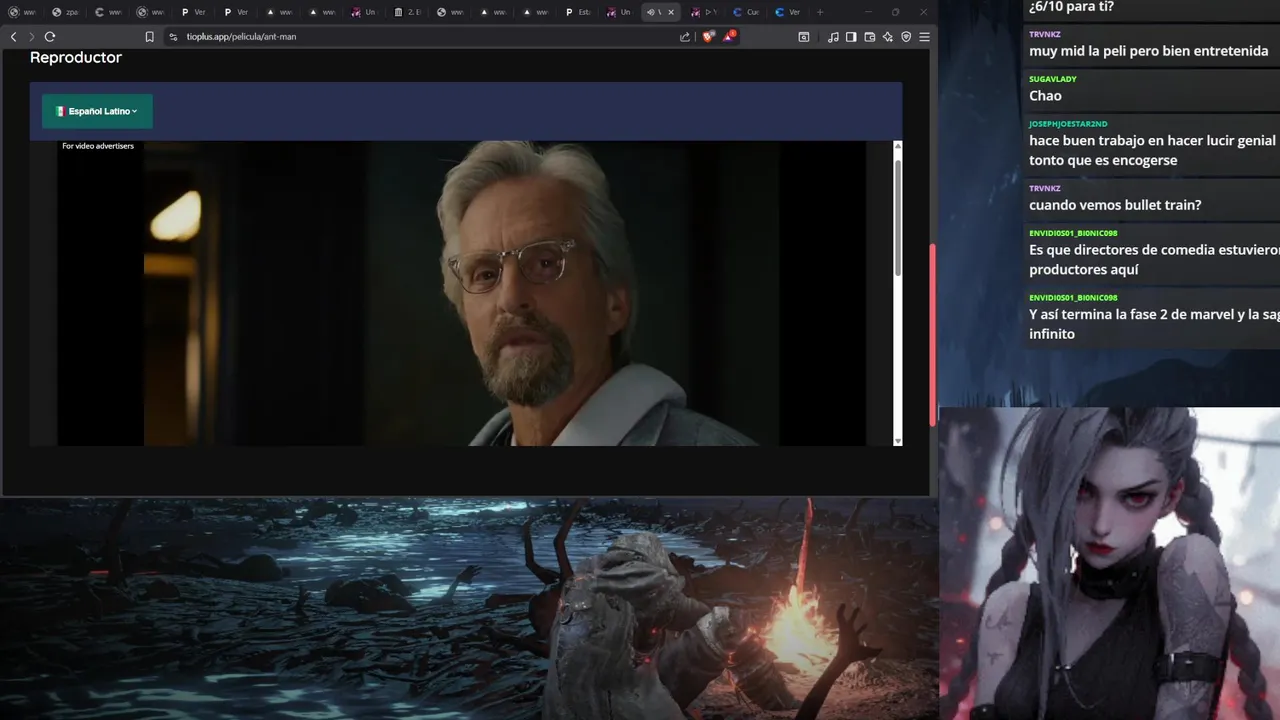Click chat message "cuando vemos bullet train?"
1280x720 pixels.
coord(1115,205)
